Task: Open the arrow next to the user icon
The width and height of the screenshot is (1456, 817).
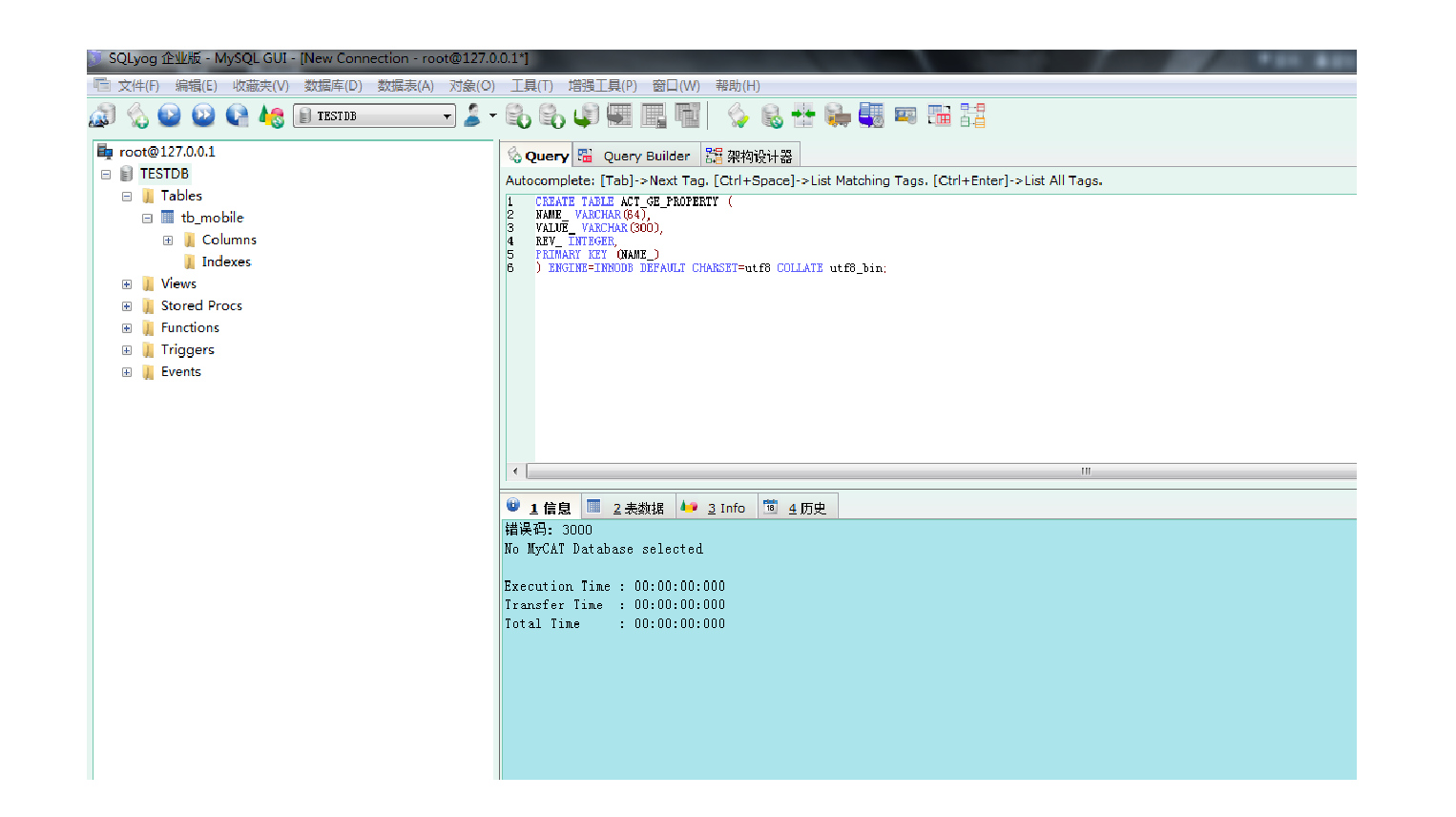Action: pyautogui.click(x=492, y=115)
